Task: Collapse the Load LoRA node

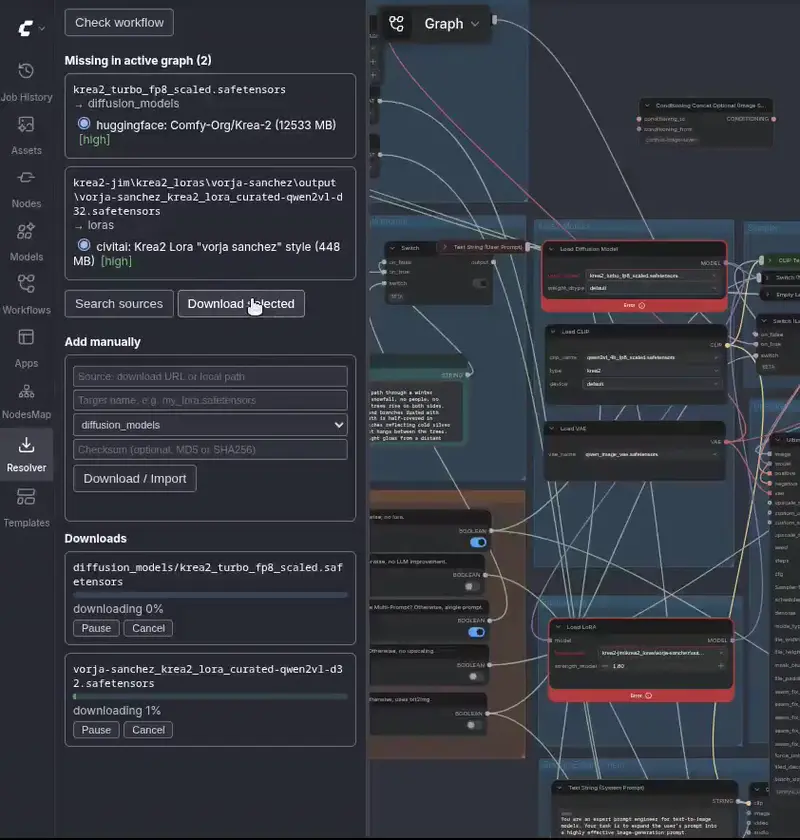Action: coord(558,627)
